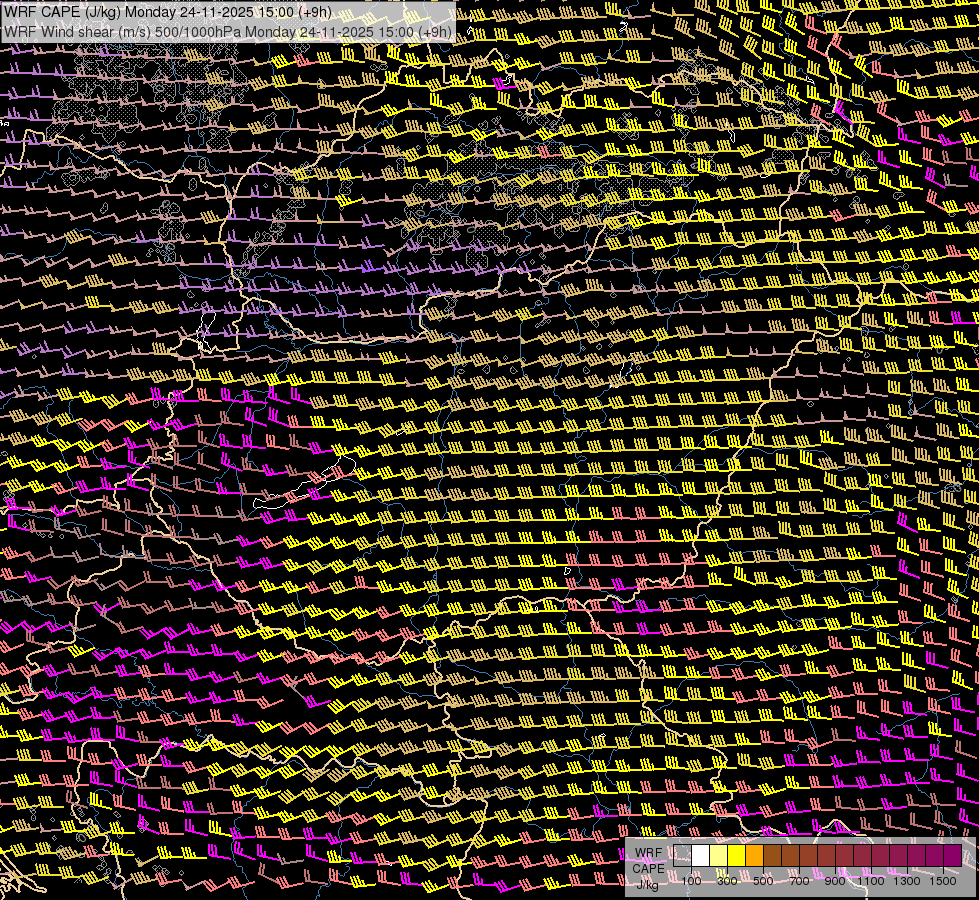Click the 500 legend value
This screenshot has height=900, width=979.
pyautogui.click(x=763, y=881)
